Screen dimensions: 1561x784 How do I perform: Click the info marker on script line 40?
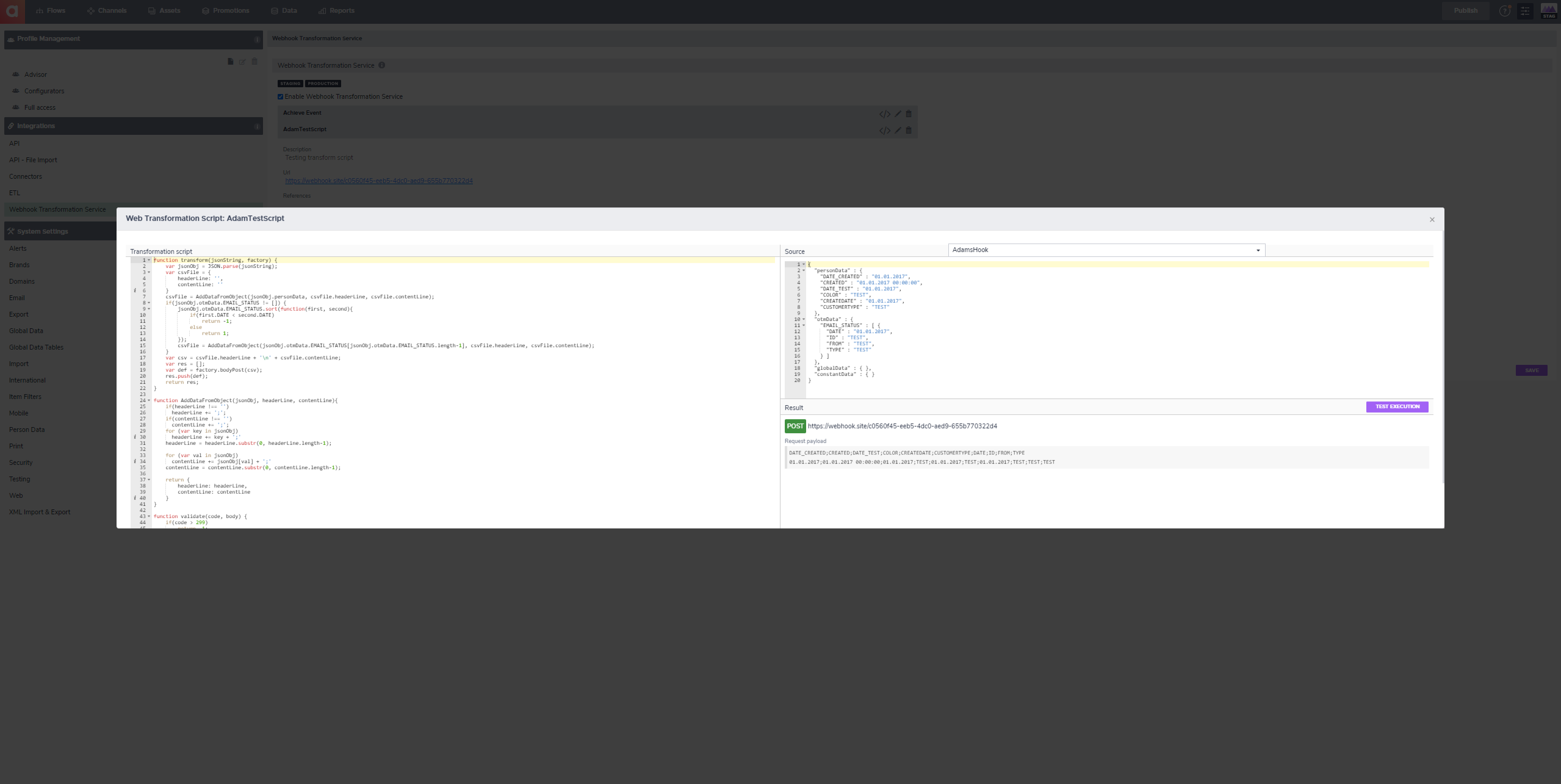(x=135, y=498)
